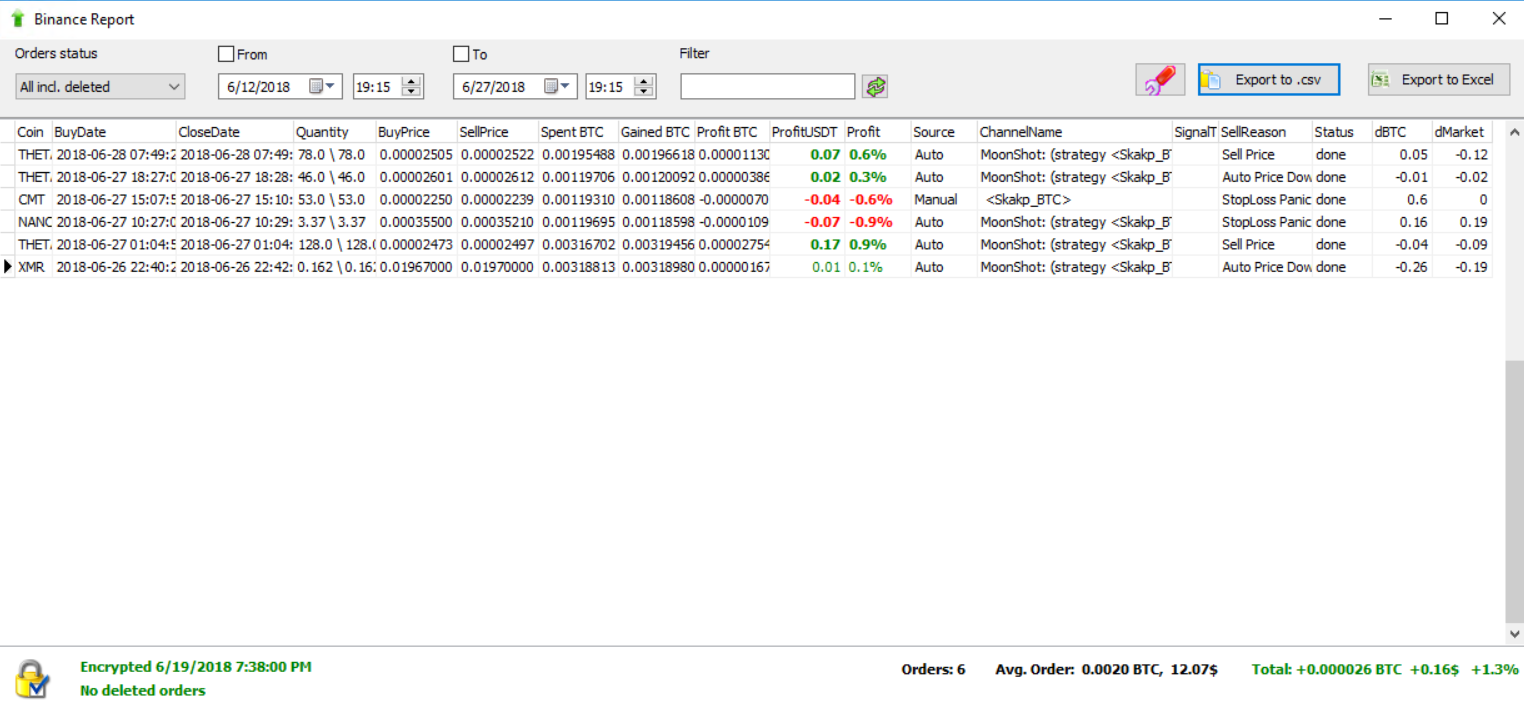Sort by the SellReason column header

tap(1265, 132)
